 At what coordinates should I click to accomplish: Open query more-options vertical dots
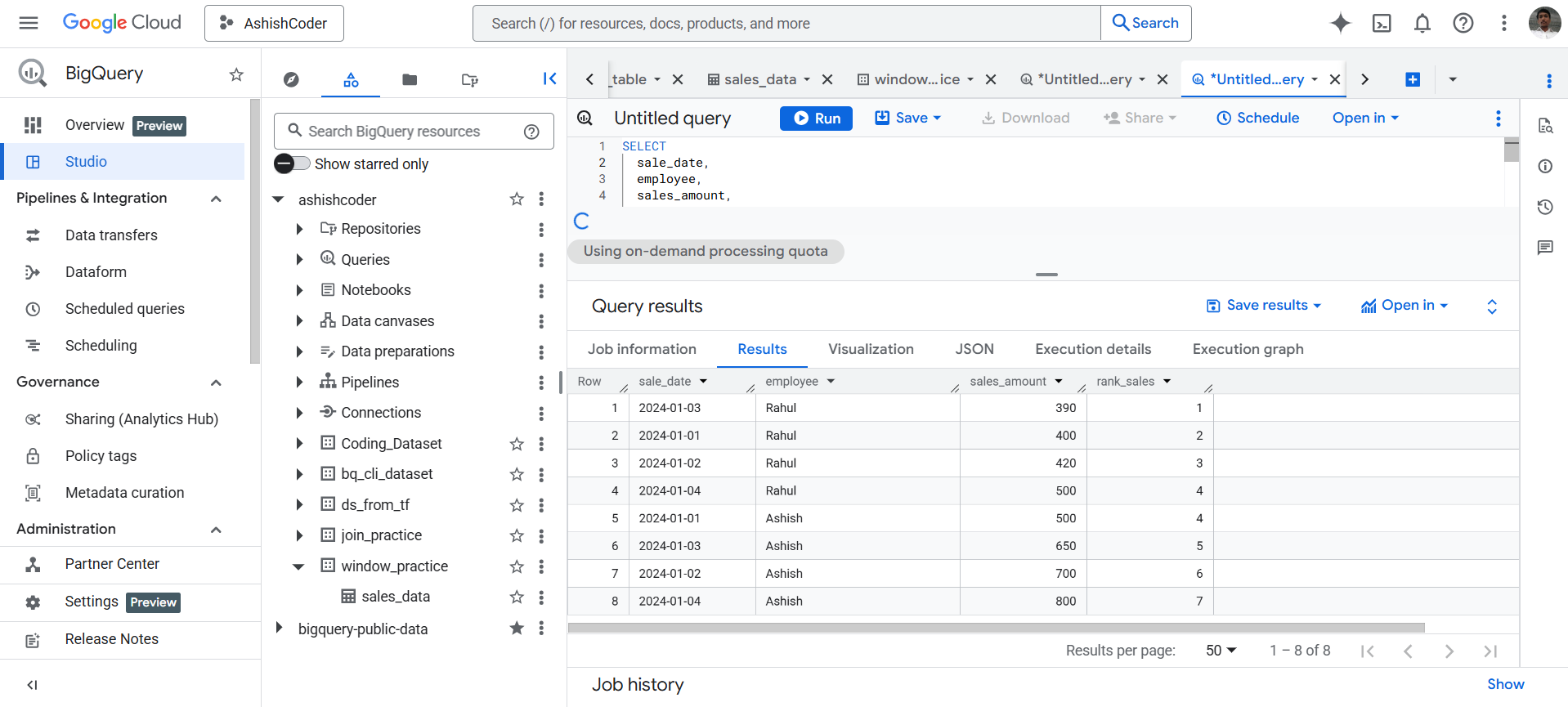click(1498, 119)
